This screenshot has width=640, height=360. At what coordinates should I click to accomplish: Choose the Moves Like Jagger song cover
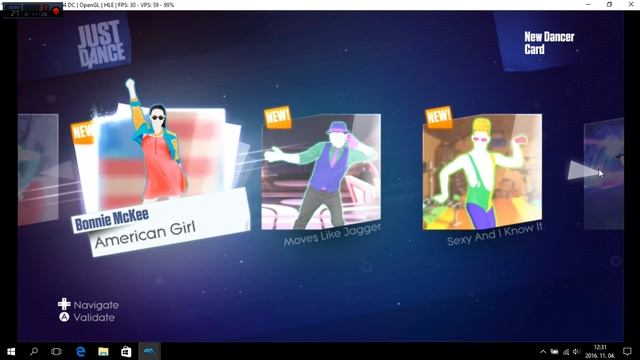click(x=321, y=172)
